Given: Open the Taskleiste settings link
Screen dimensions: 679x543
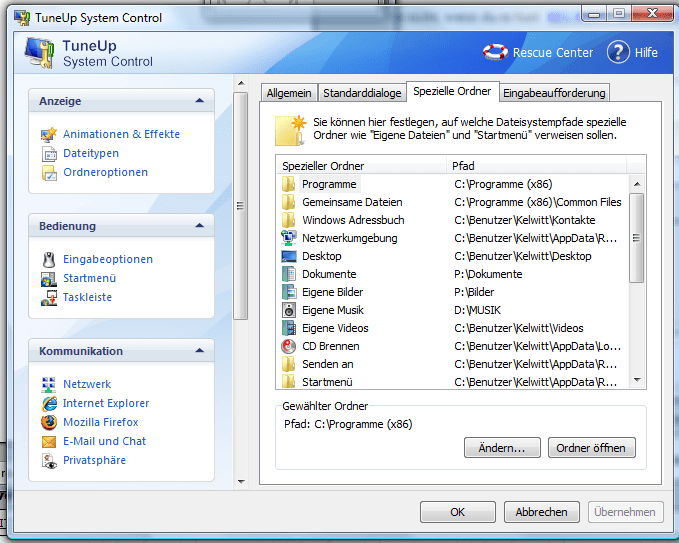Looking at the screenshot, I should coord(87,297).
